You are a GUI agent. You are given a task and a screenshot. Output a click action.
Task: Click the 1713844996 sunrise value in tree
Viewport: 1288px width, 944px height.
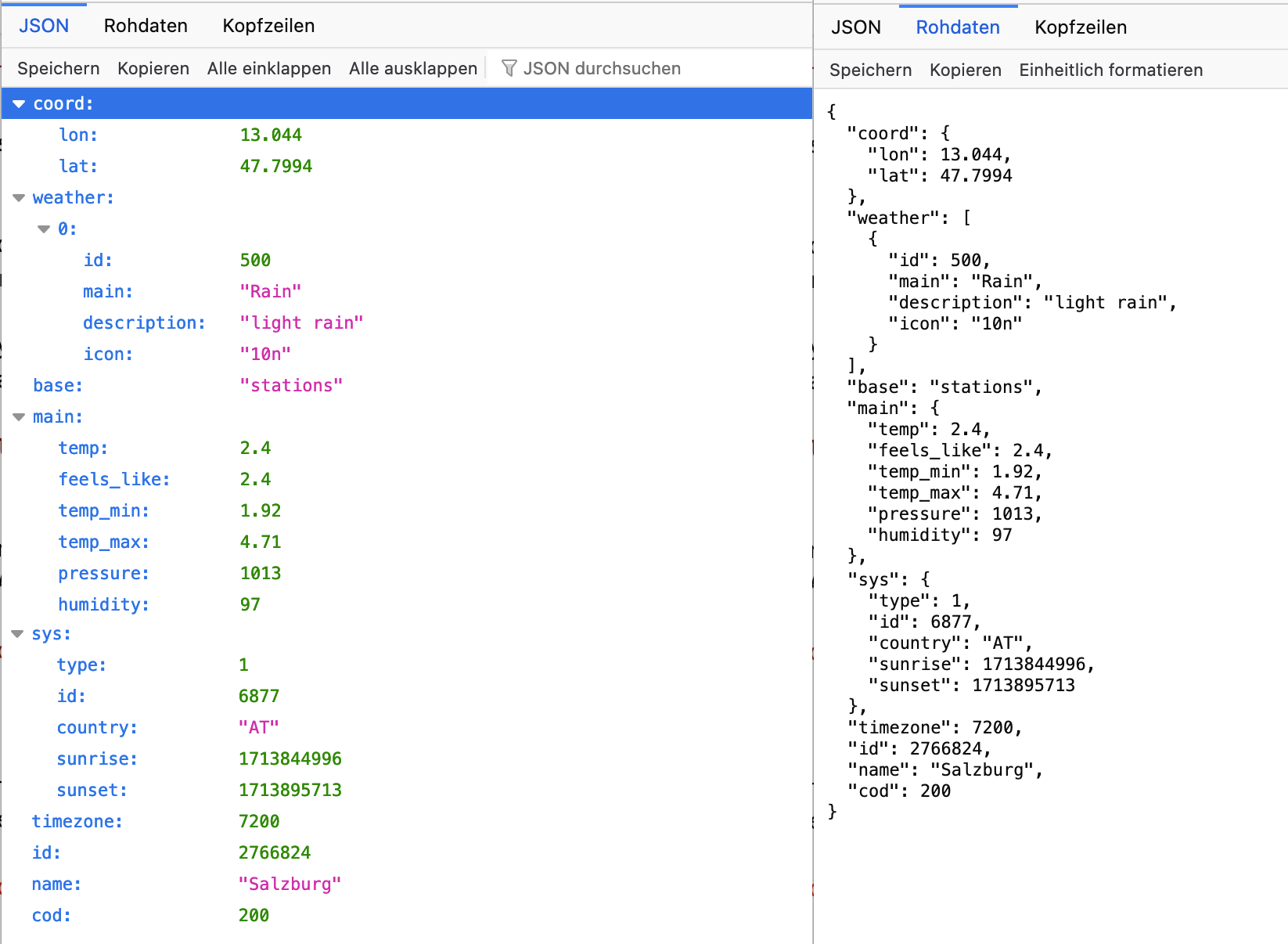pyautogui.click(x=290, y=759)
